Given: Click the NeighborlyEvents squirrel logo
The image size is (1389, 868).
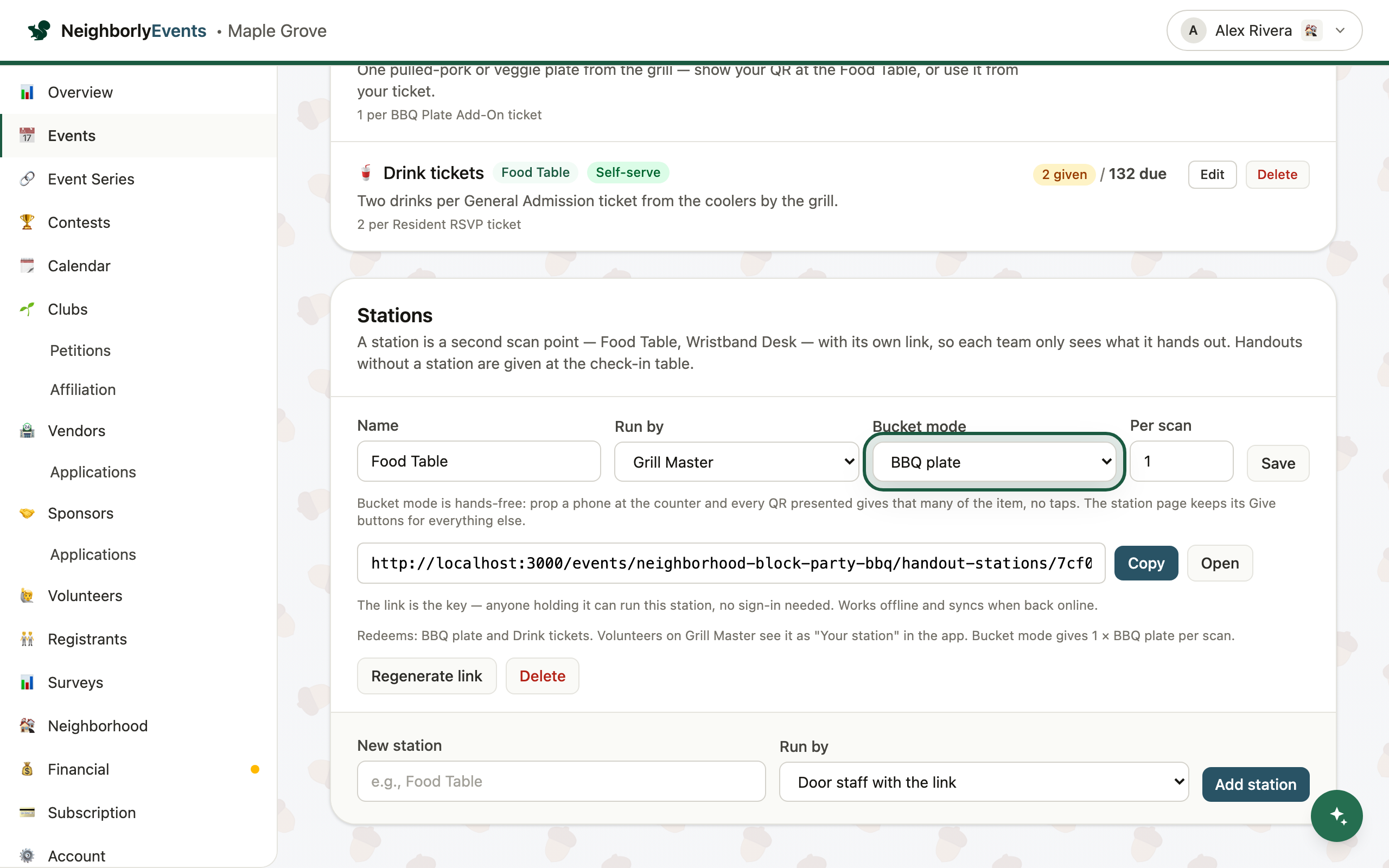Looking at the screenshot, I should [x=39, y=30].
